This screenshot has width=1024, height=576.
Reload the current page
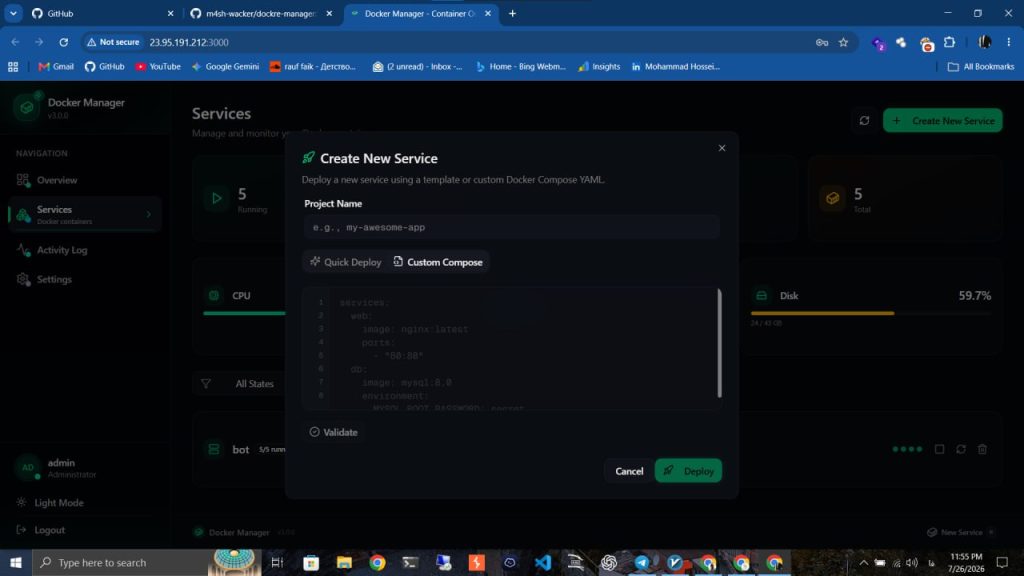63,42
